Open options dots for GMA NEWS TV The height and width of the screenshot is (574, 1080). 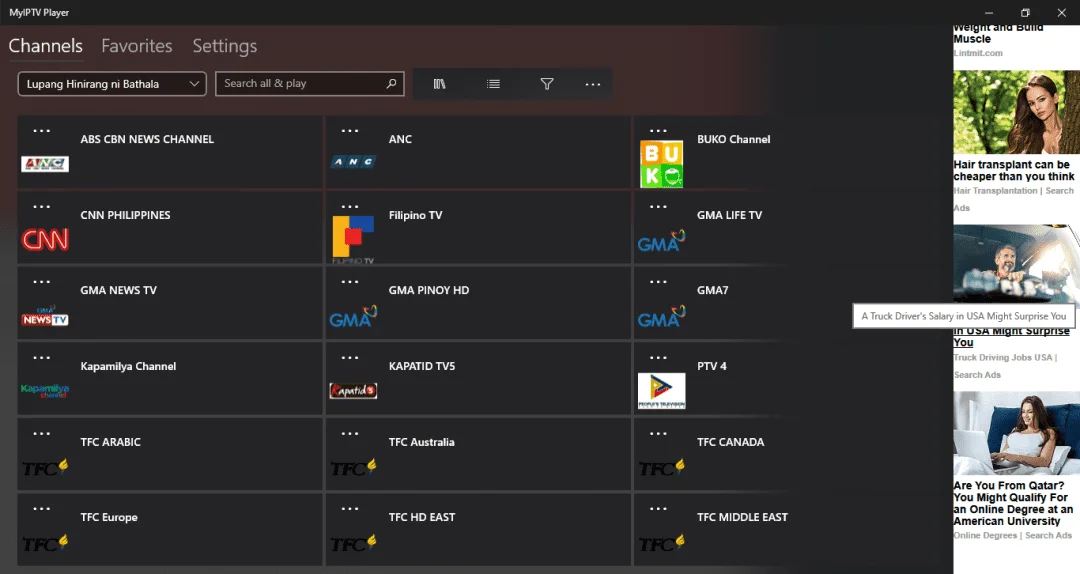pyautogui.click(x=41, y=282)
